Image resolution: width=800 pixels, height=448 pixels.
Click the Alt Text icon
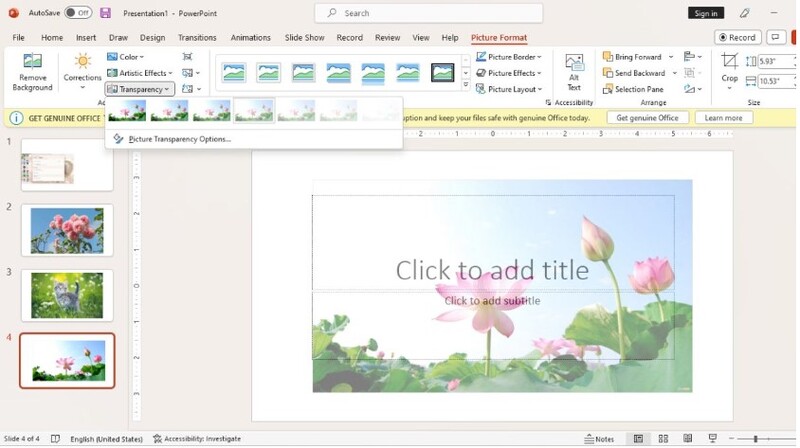[574, 62]
